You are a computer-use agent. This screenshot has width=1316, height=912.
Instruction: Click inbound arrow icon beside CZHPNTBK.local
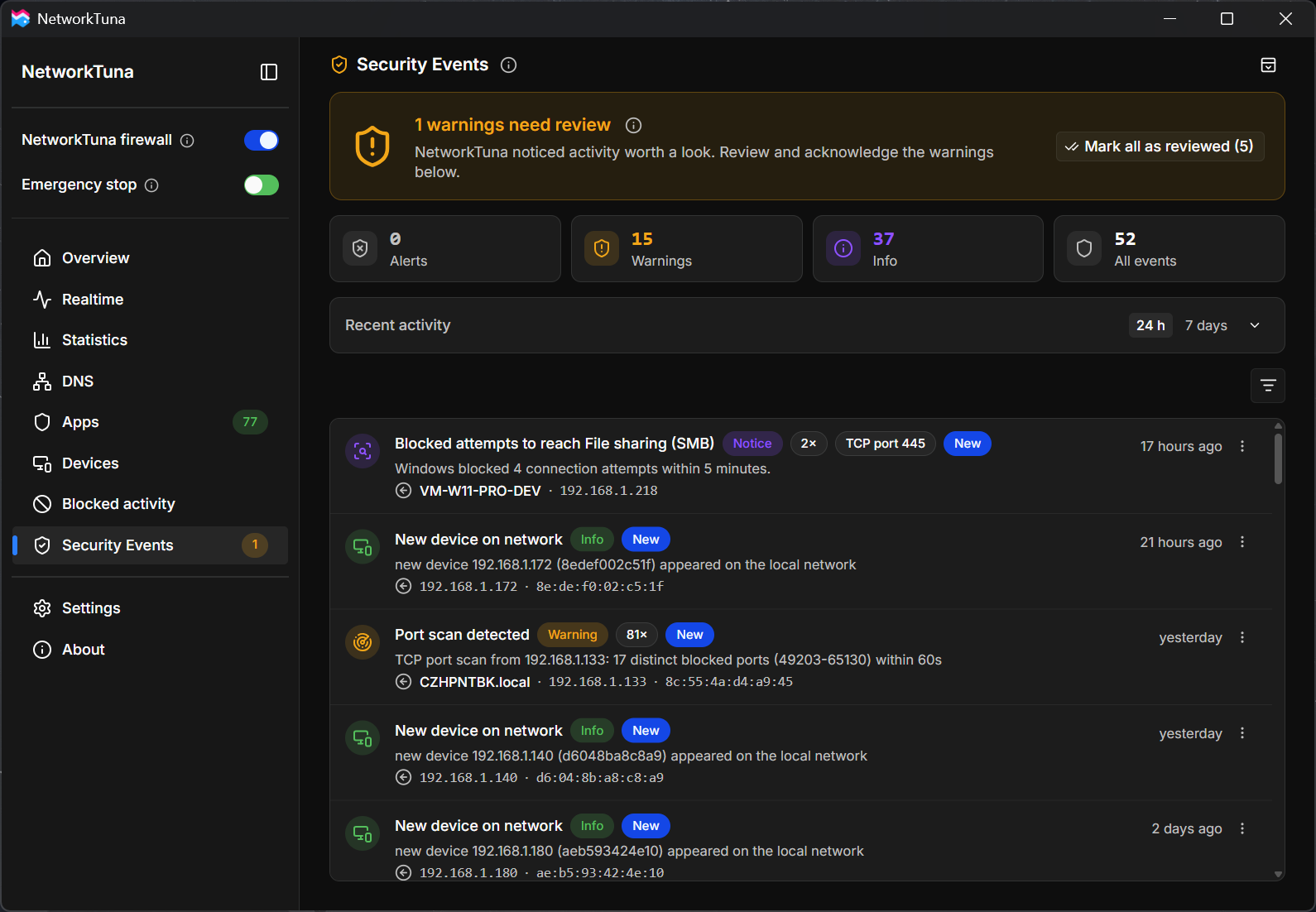pyautogui.click(x=403, y=682)
